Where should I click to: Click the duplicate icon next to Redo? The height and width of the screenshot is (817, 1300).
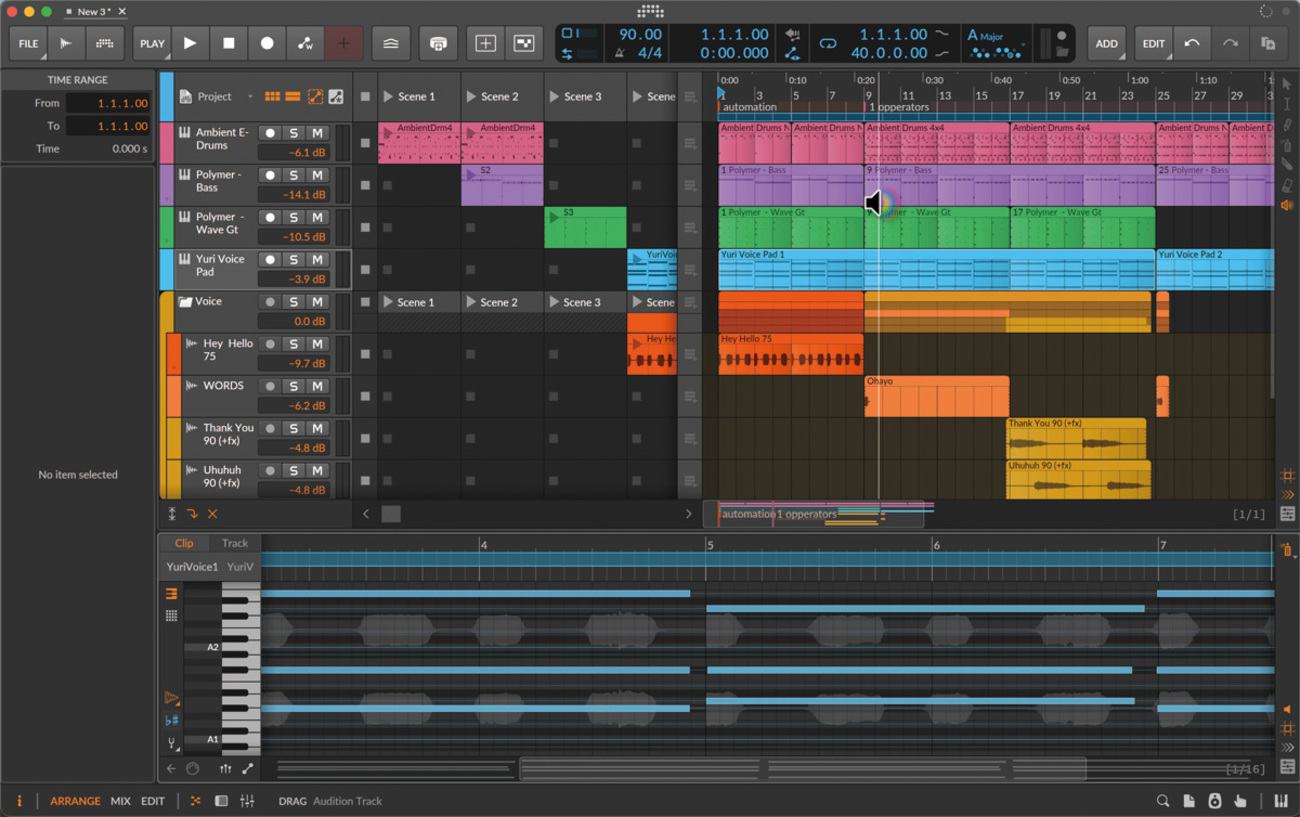1268,44
